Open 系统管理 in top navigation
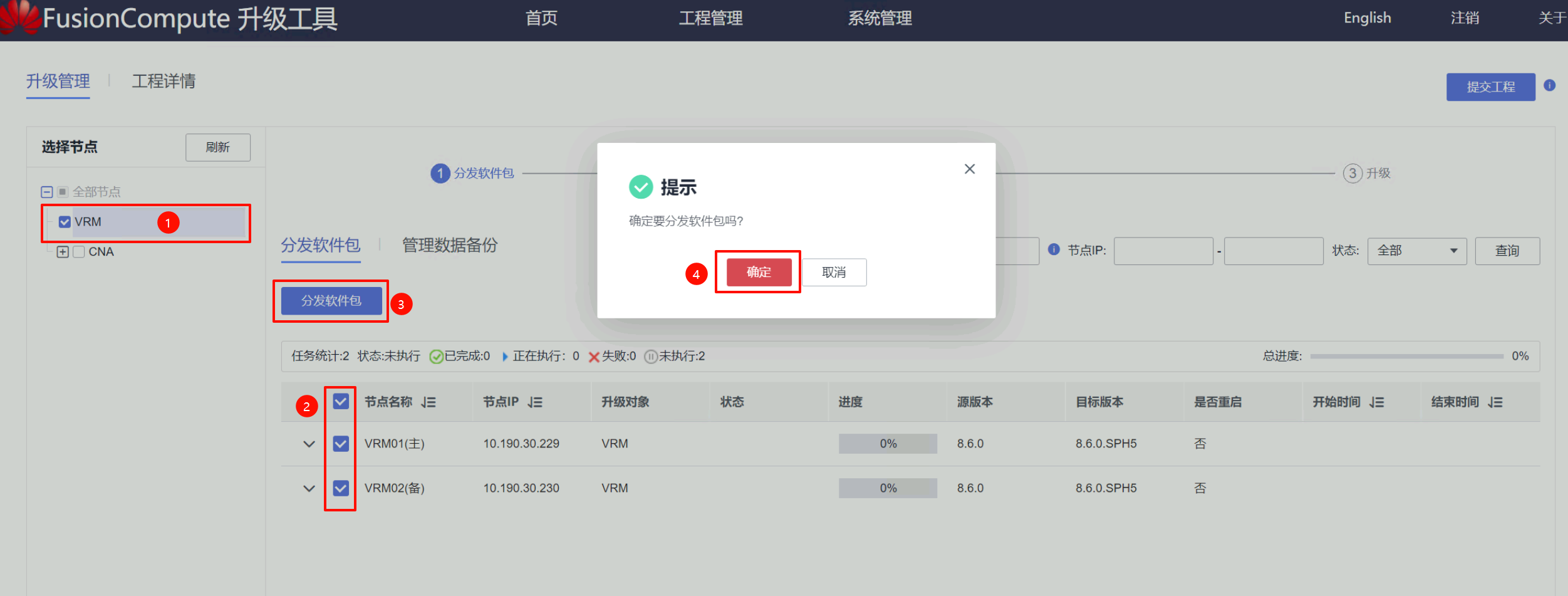The image size is (1568, 596). click(880, 18)
